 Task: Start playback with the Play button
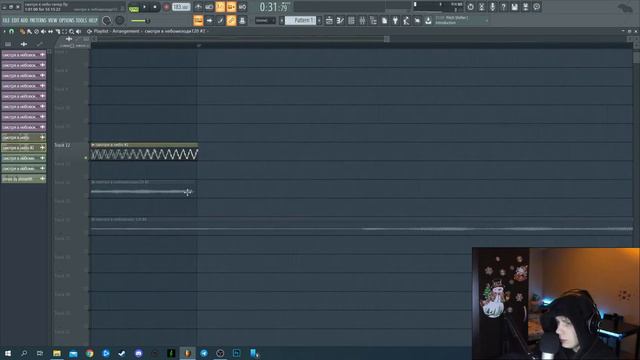coord(144,7)
